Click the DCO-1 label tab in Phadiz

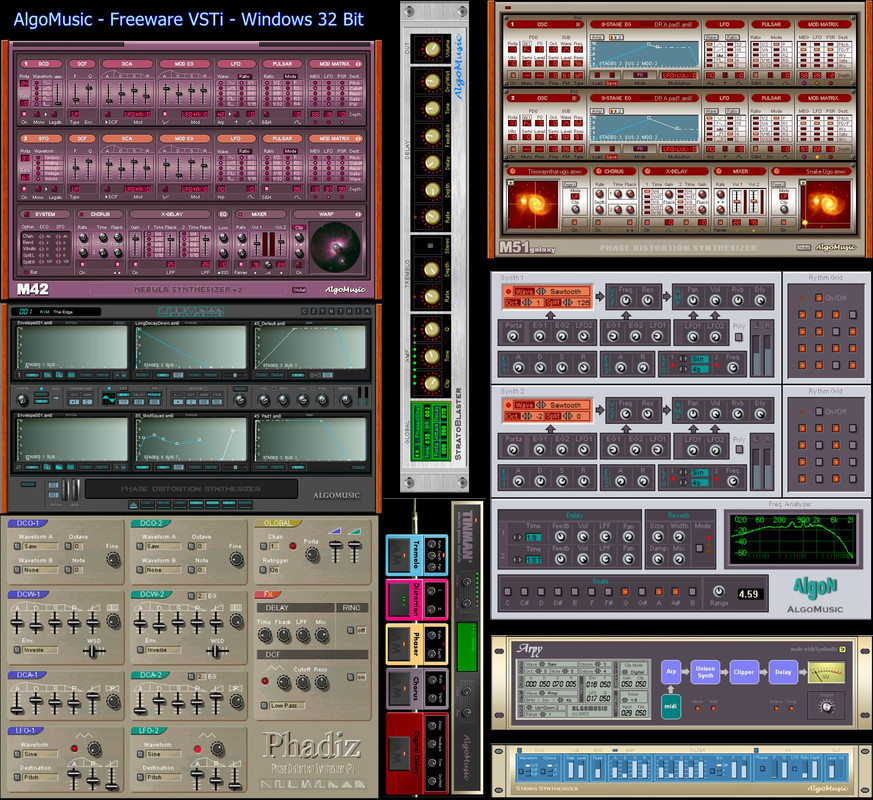[27, 523]
